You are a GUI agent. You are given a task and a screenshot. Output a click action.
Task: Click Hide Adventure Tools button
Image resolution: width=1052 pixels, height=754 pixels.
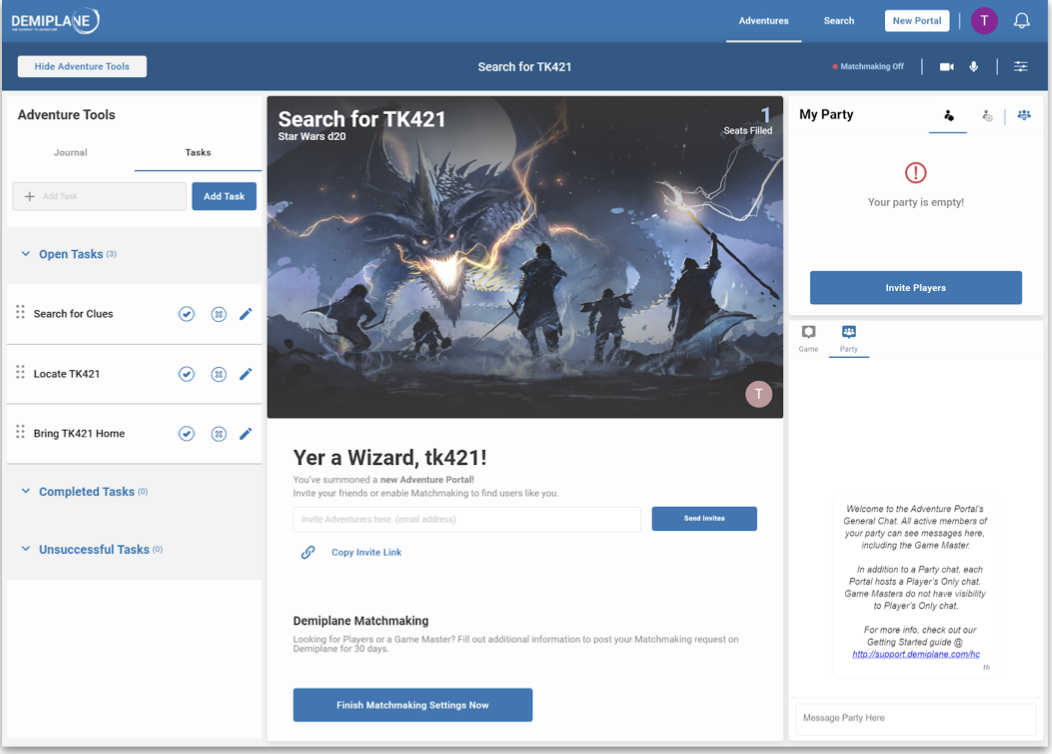click(82, 66)
